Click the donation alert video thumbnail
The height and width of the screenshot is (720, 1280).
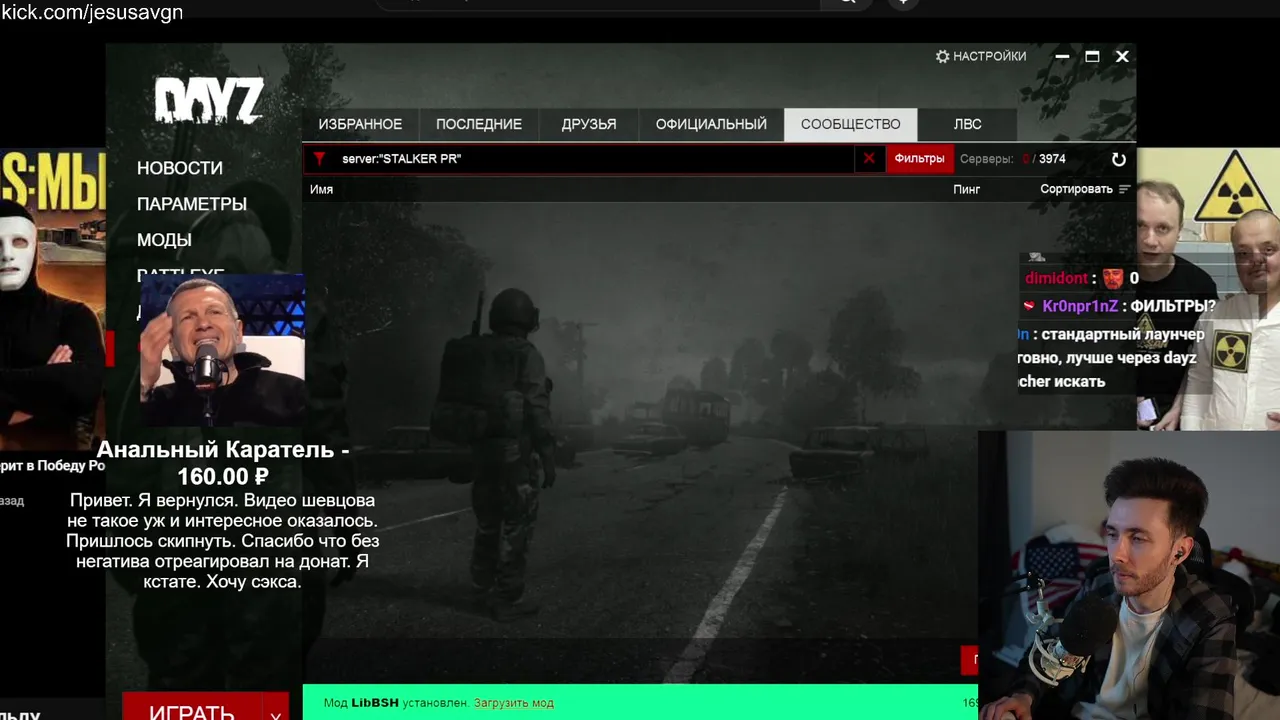point(222,350)
